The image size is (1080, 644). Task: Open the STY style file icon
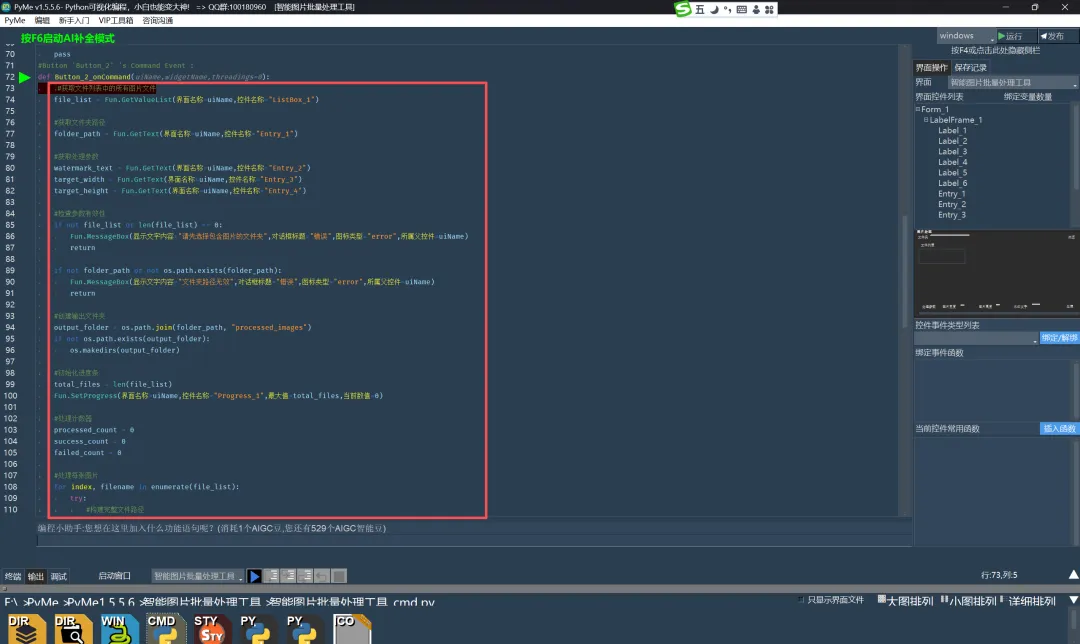212,628
